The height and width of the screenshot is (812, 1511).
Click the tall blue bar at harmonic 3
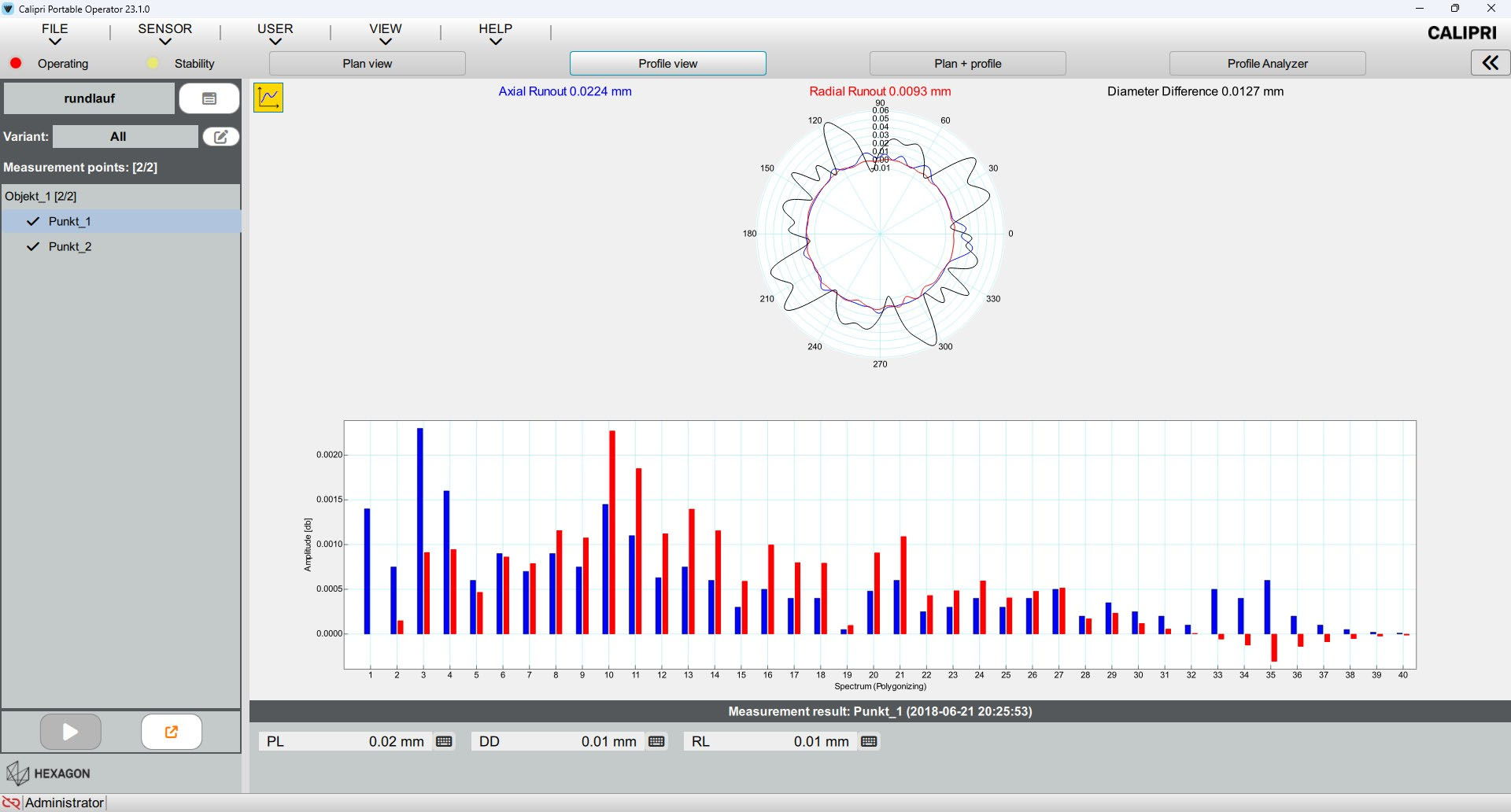tap(420, 531)
